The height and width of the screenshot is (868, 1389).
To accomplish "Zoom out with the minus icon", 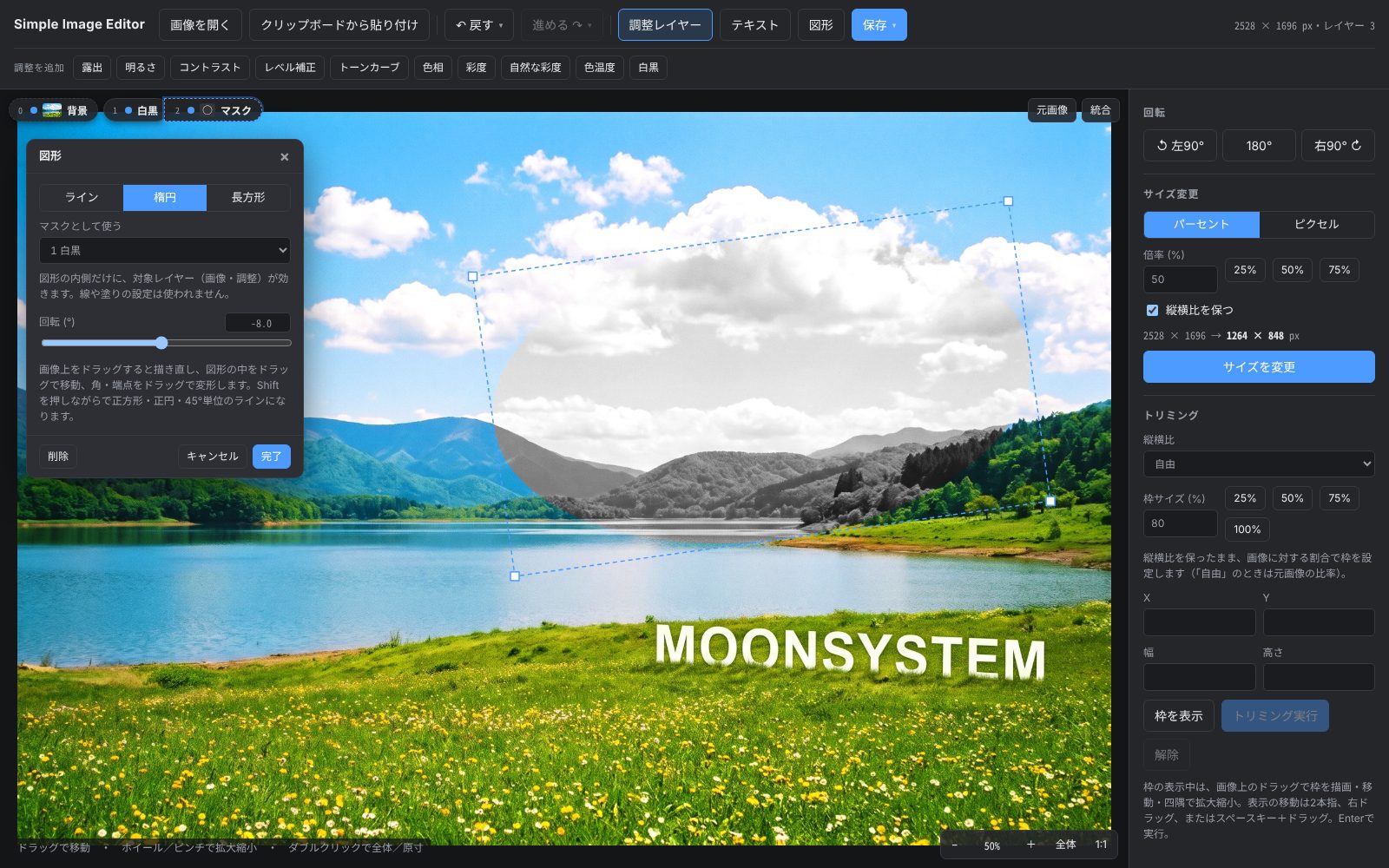I will (954, 845).
